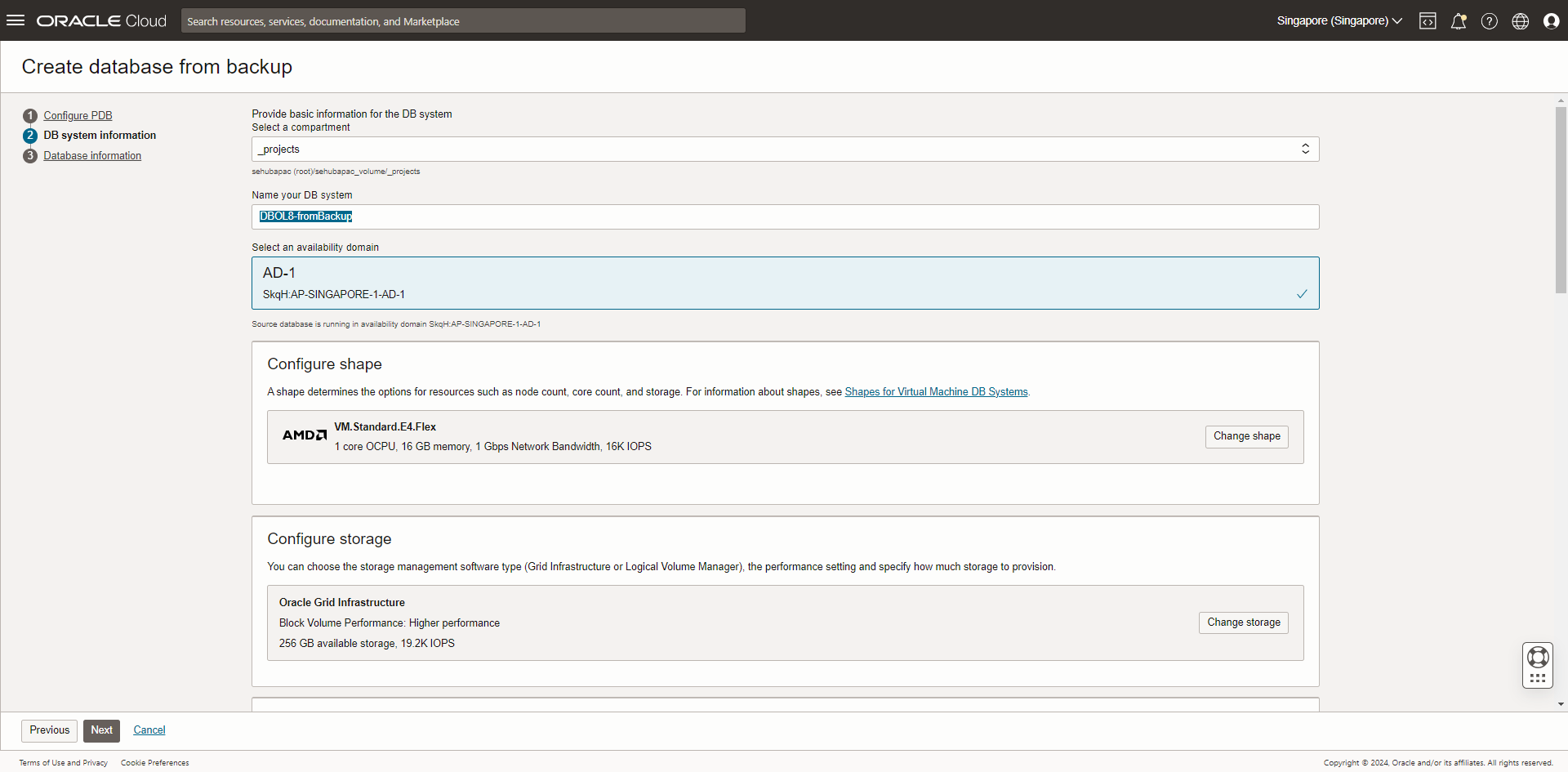The width and height of the screenshot is (1568, 772).
Task: Open the Singapore region dropdown
Action: click(1339, 21)
